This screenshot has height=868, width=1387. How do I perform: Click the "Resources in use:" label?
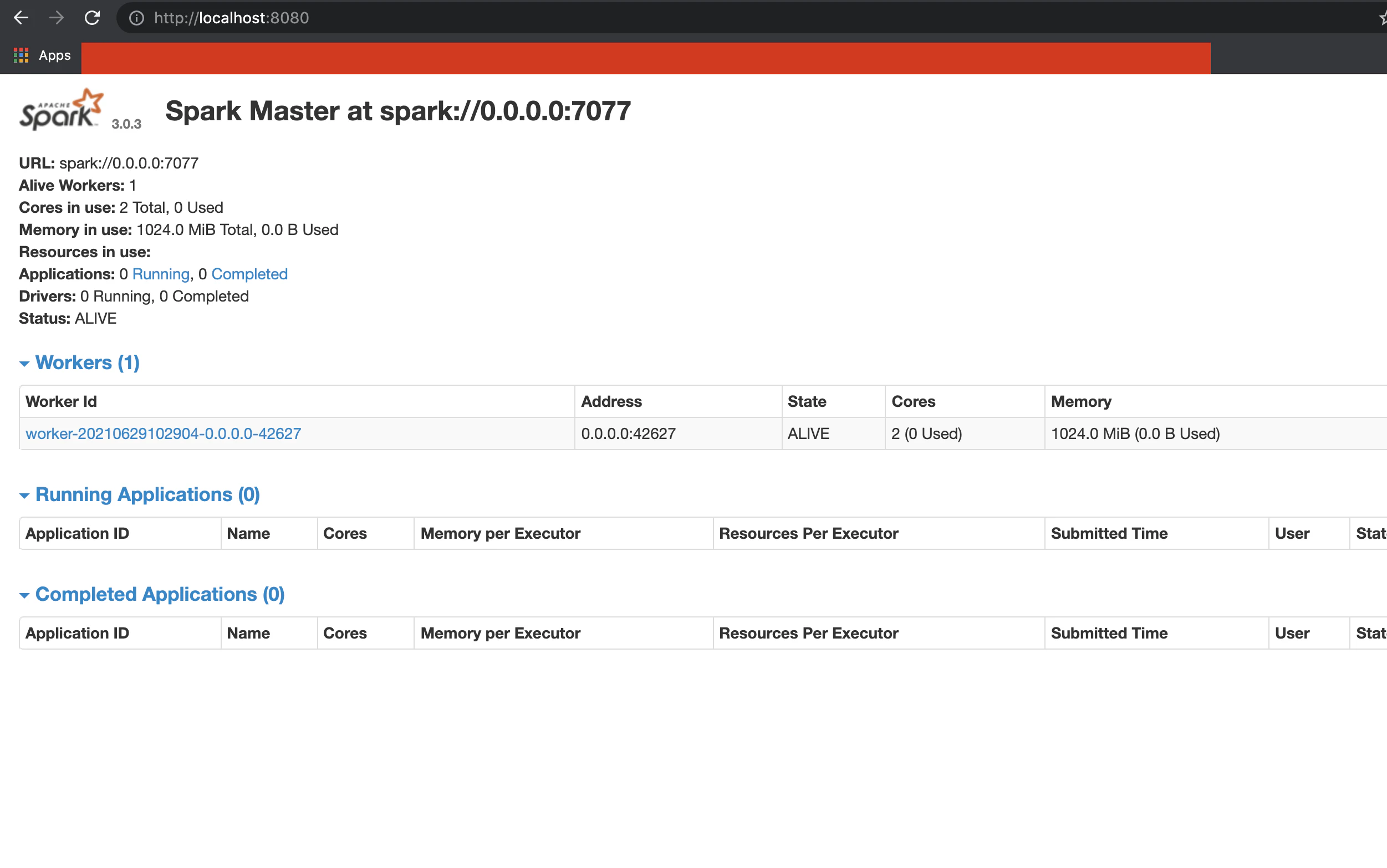point(85,253)
